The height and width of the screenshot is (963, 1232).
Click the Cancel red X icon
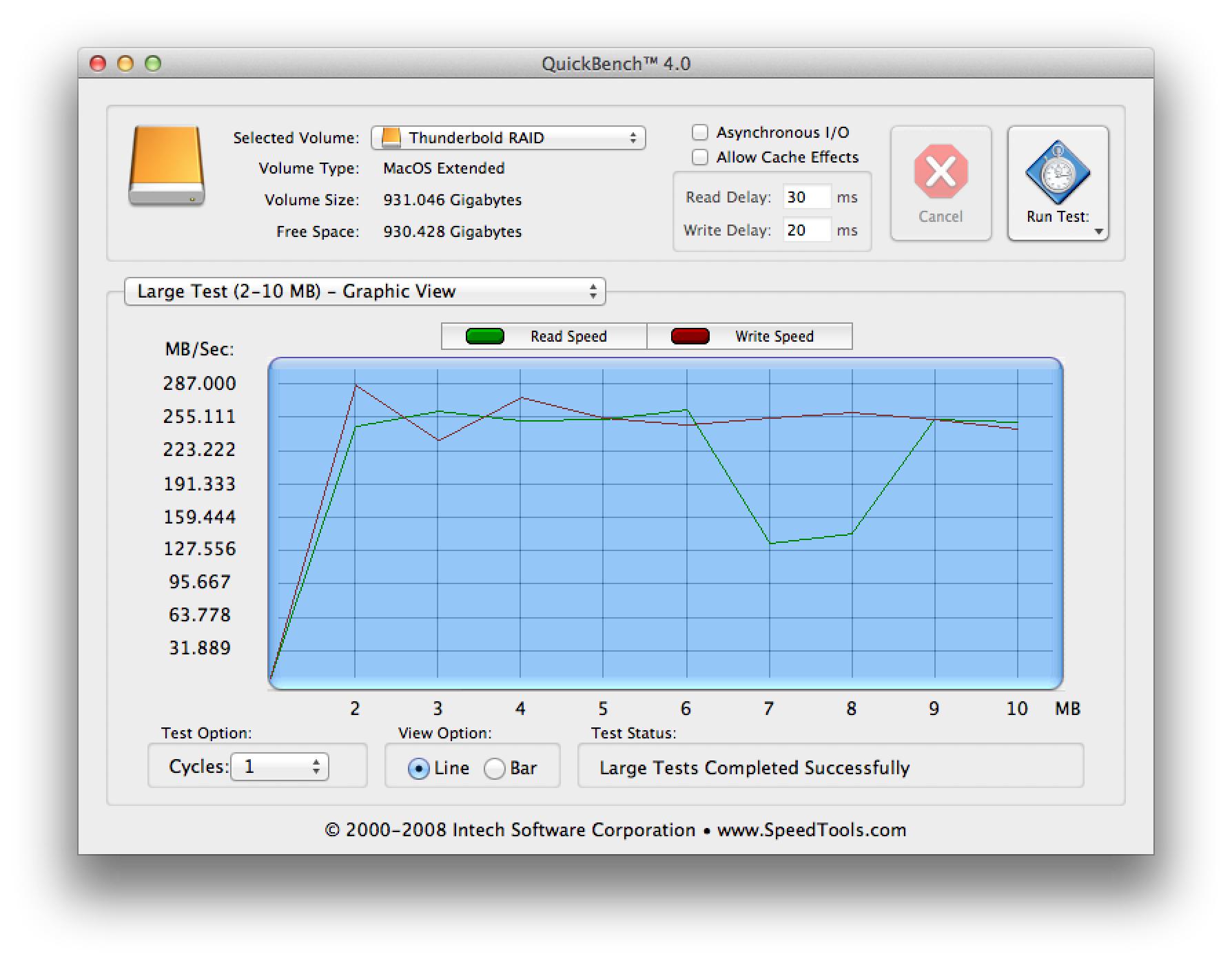tap(941, 172)
